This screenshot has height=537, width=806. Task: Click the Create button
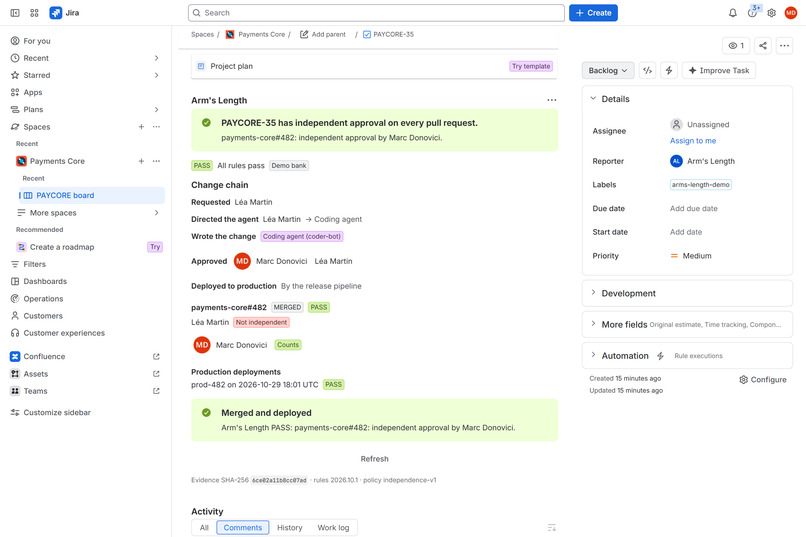point(593,13)
